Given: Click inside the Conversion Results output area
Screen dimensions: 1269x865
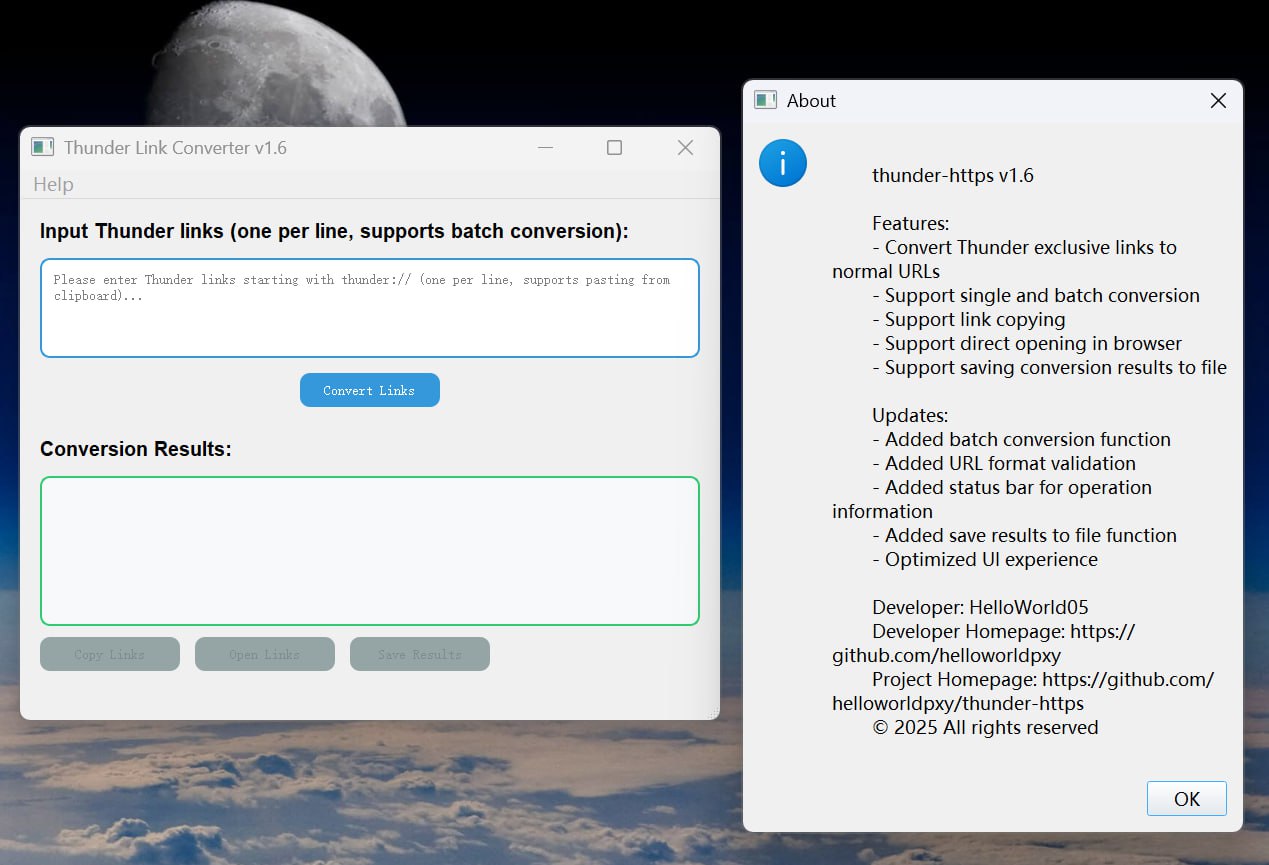Looking at the screenshot, I should (369, 551).
